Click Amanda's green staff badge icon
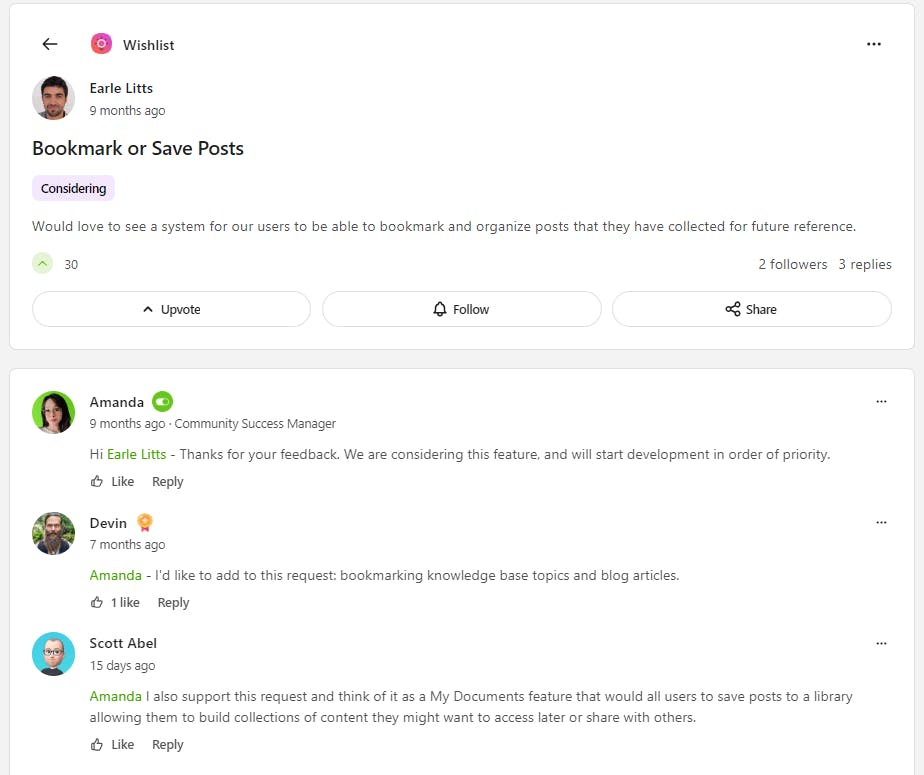924x775 pixels. point(162,402)
